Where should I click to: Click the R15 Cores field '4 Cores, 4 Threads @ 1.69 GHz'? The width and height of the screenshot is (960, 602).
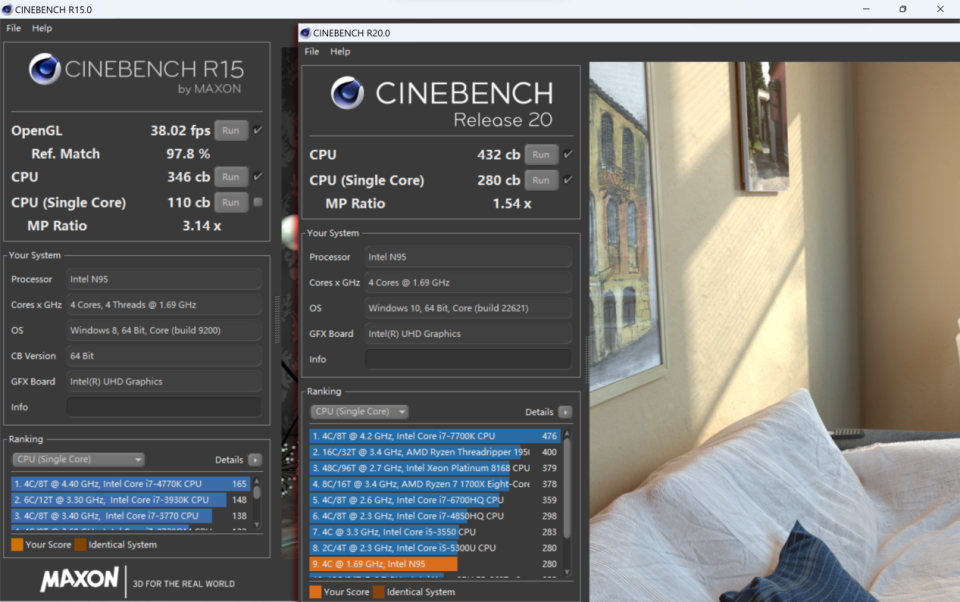pos(163,305)
